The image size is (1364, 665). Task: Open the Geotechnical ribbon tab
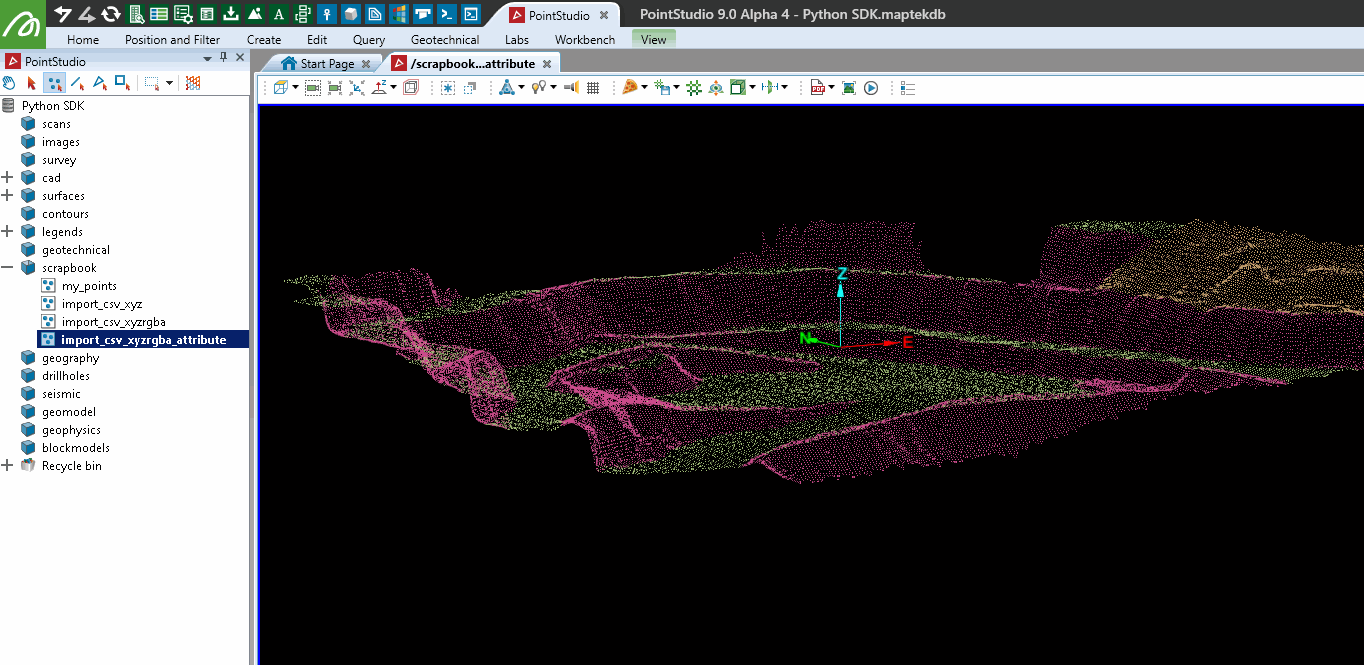coord(445,40)
